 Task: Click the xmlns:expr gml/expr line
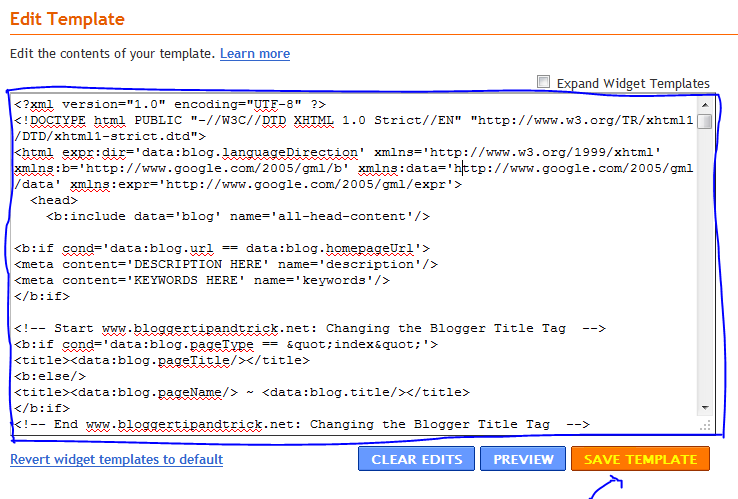click(238, 185)
